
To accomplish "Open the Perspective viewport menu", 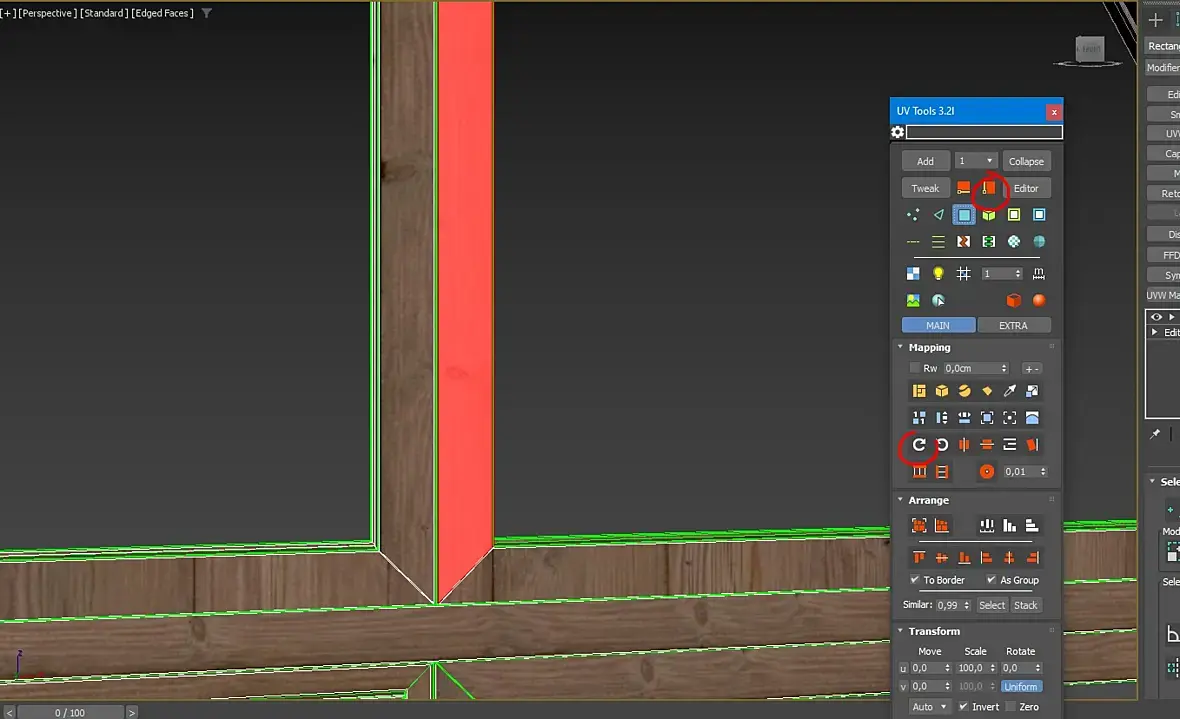I will click(47, 13).
